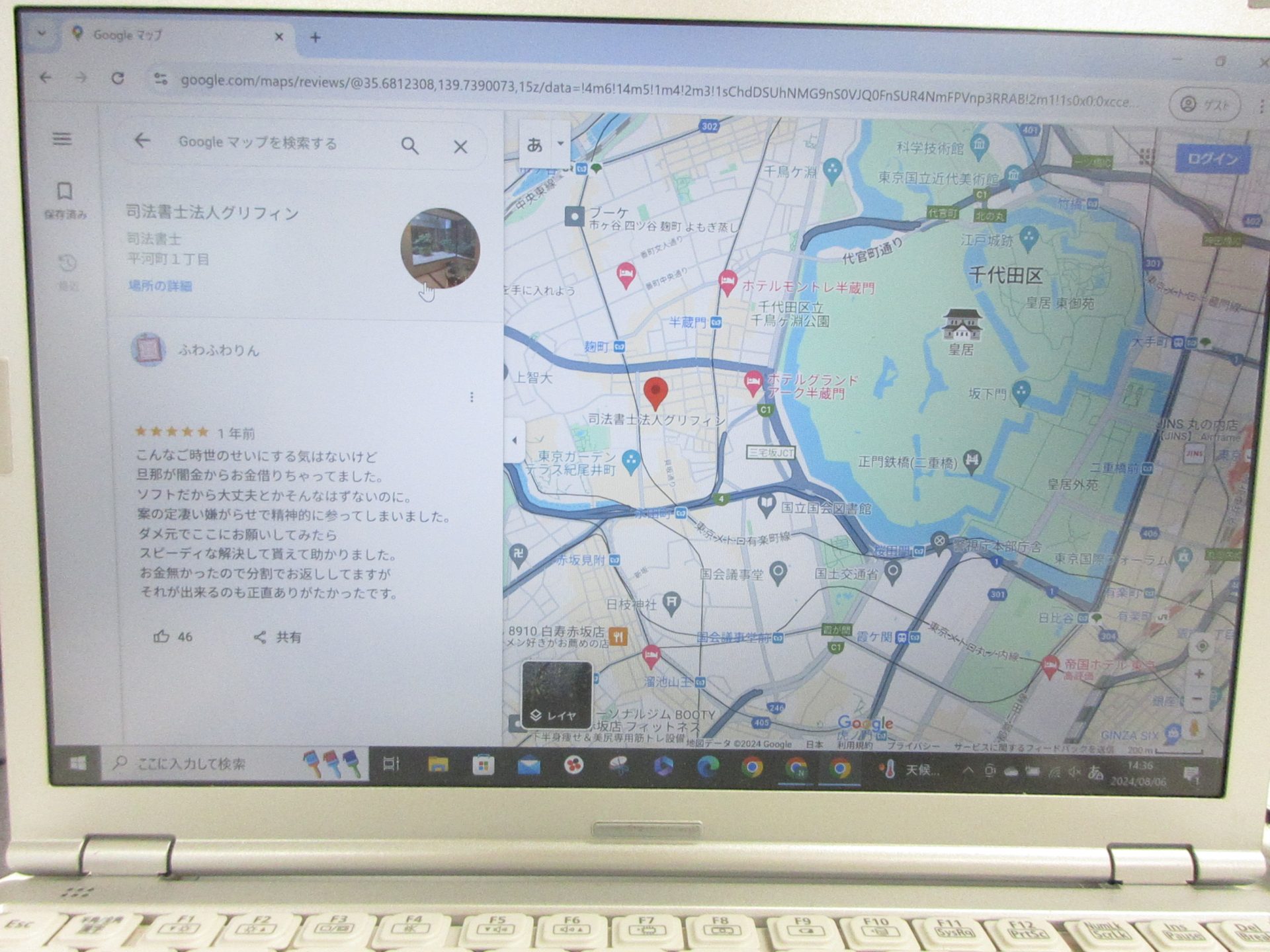Click the ホテルグランドアーク半蔵門 hotel pin
The width and height of the screenshot is (1270, 952).
click(x=753, y=383)
